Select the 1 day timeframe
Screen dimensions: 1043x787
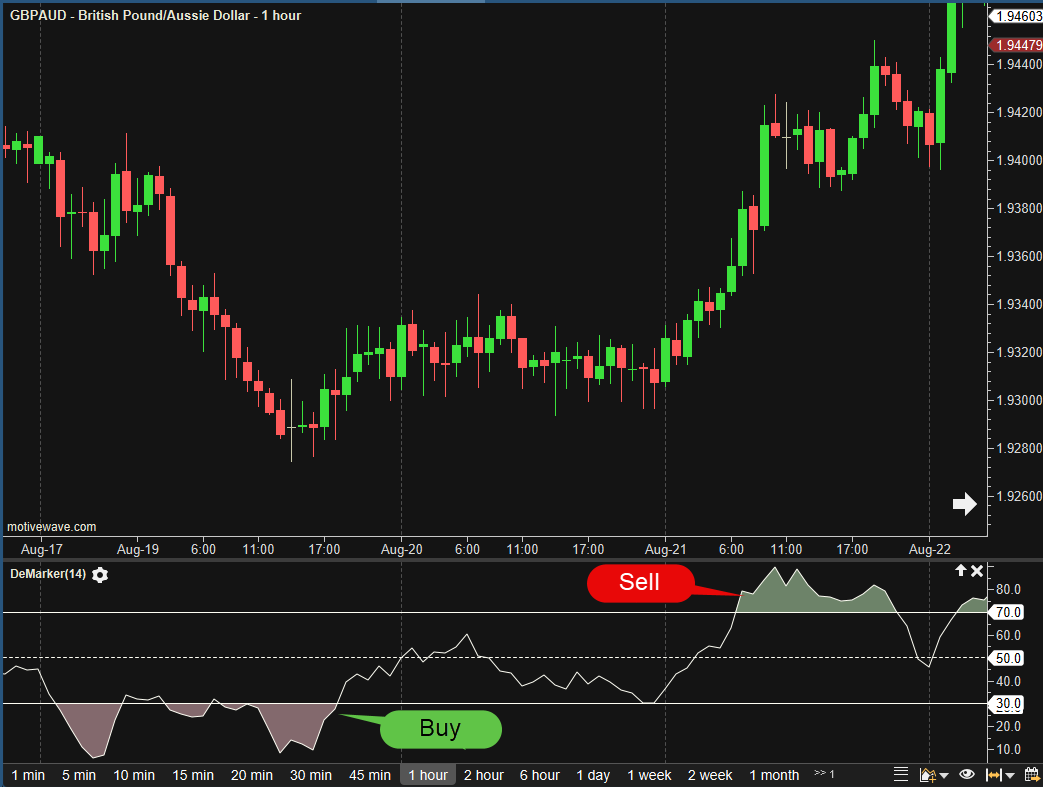tap(593, 775)
